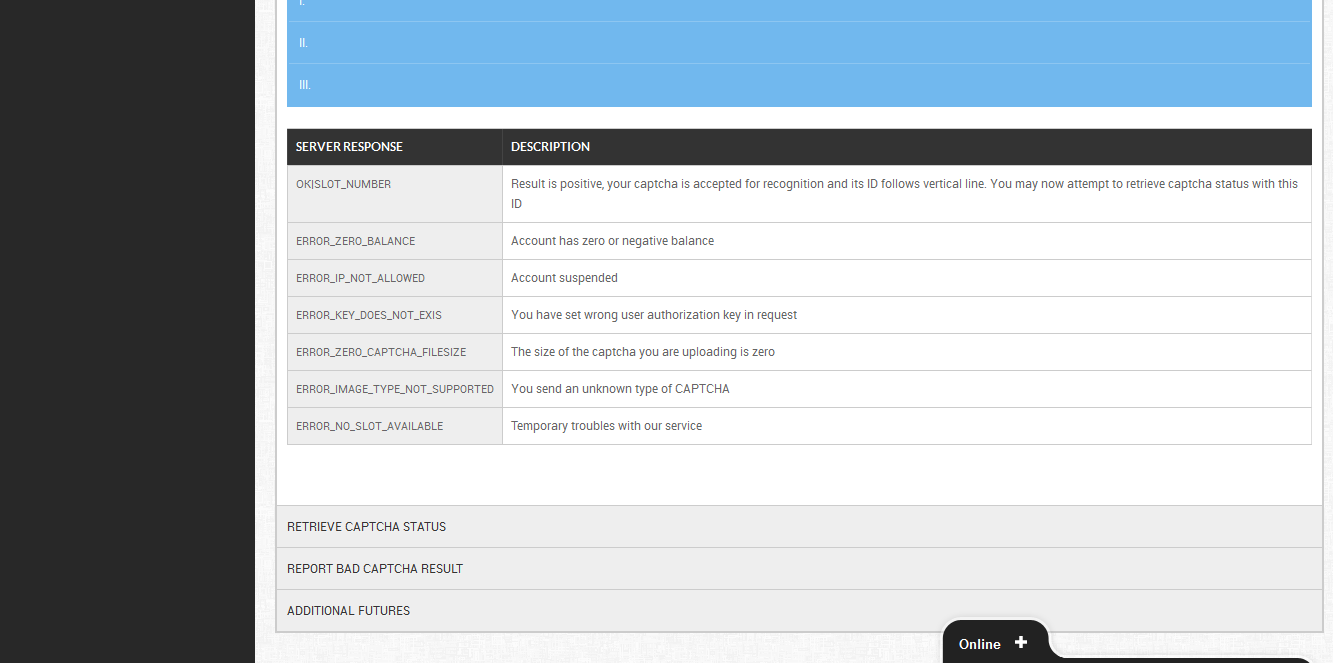Click 'Account has zero or negative balance'

(x=612, y=241)
